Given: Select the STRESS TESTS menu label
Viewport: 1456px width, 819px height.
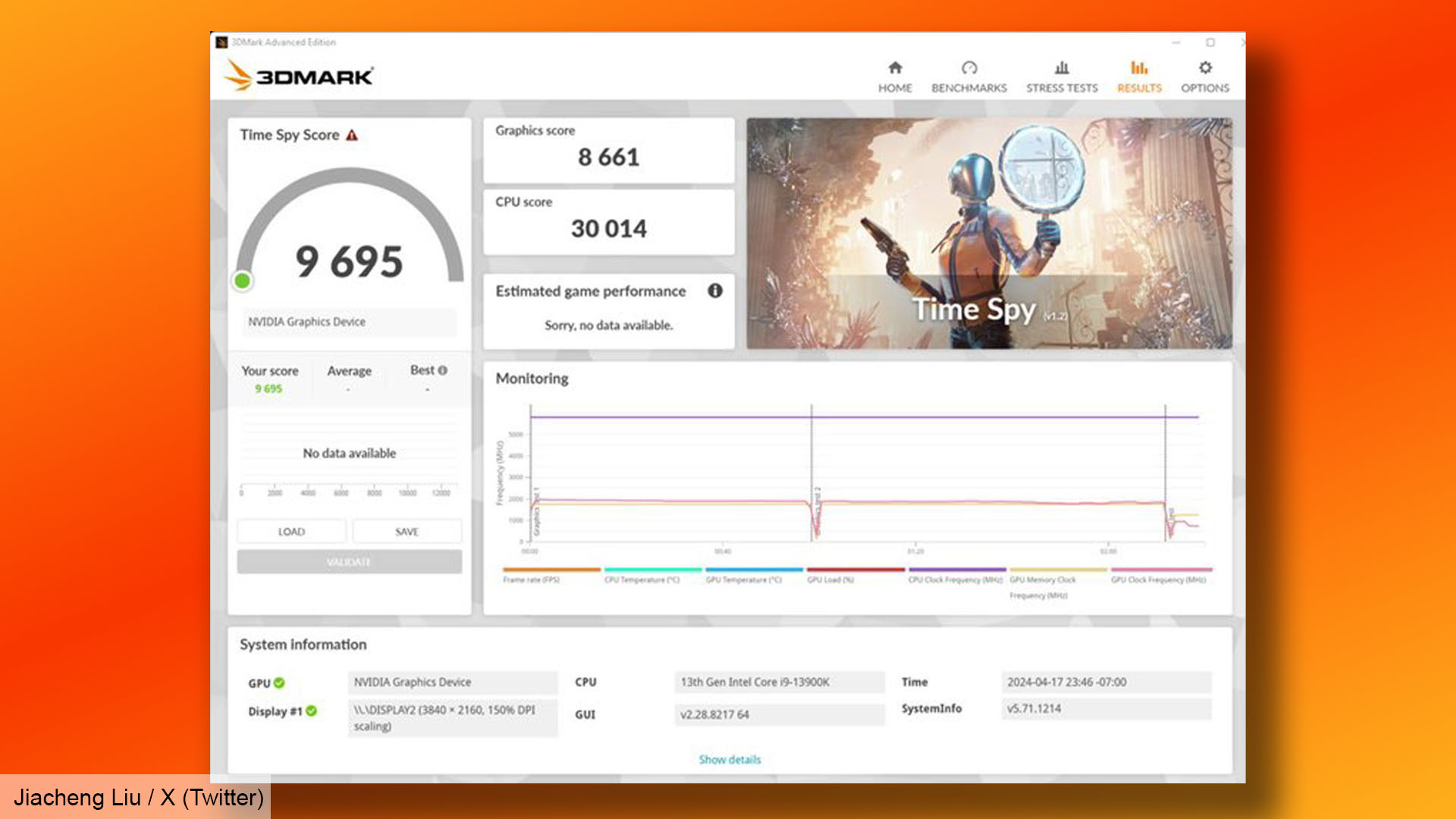Looking at the screenshot, I should coord(1062,88).
